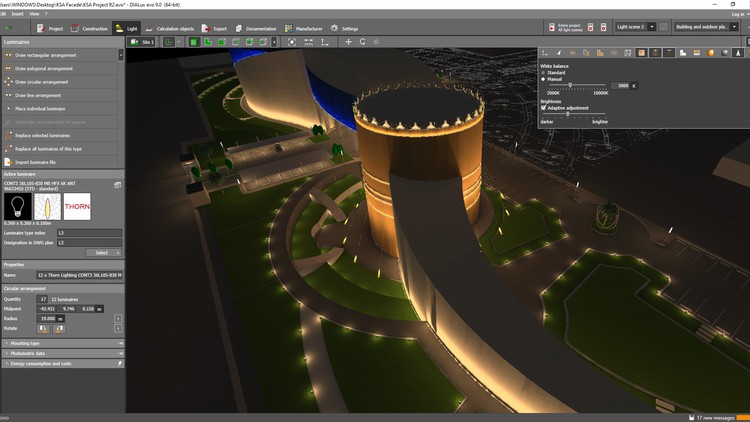Viewport: 750px width, 422px height.
Task: Click the THORN manufacturer logo thumbnail
Action: 77,207
